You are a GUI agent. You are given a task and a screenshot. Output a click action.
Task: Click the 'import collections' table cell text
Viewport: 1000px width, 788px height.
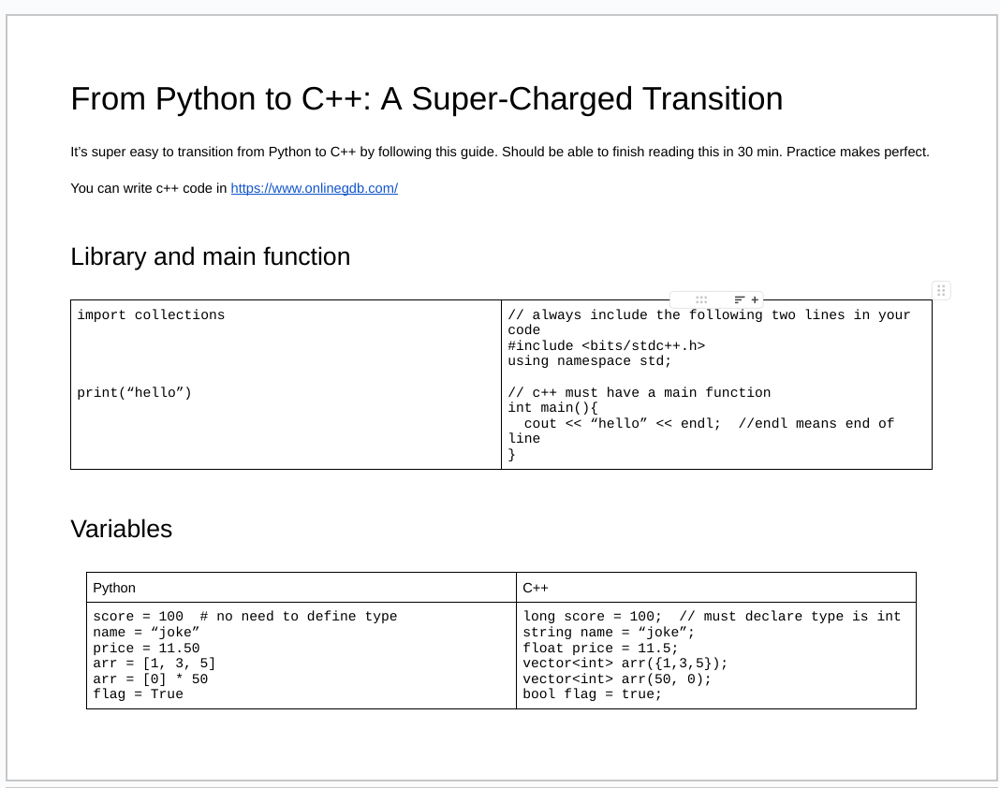[151, 315]
